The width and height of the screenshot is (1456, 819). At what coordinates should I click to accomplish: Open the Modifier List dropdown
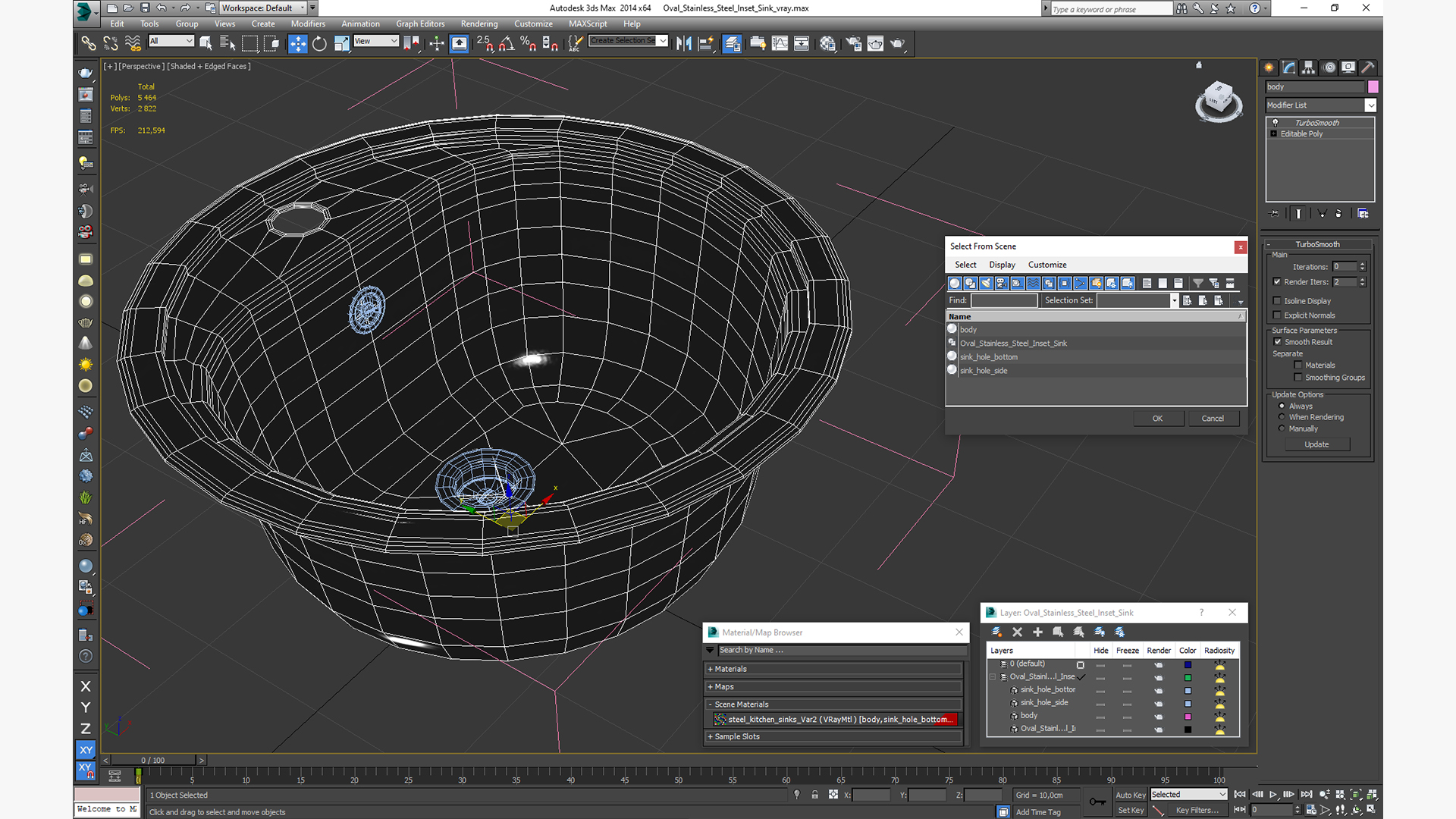(x=1370, y=105)
